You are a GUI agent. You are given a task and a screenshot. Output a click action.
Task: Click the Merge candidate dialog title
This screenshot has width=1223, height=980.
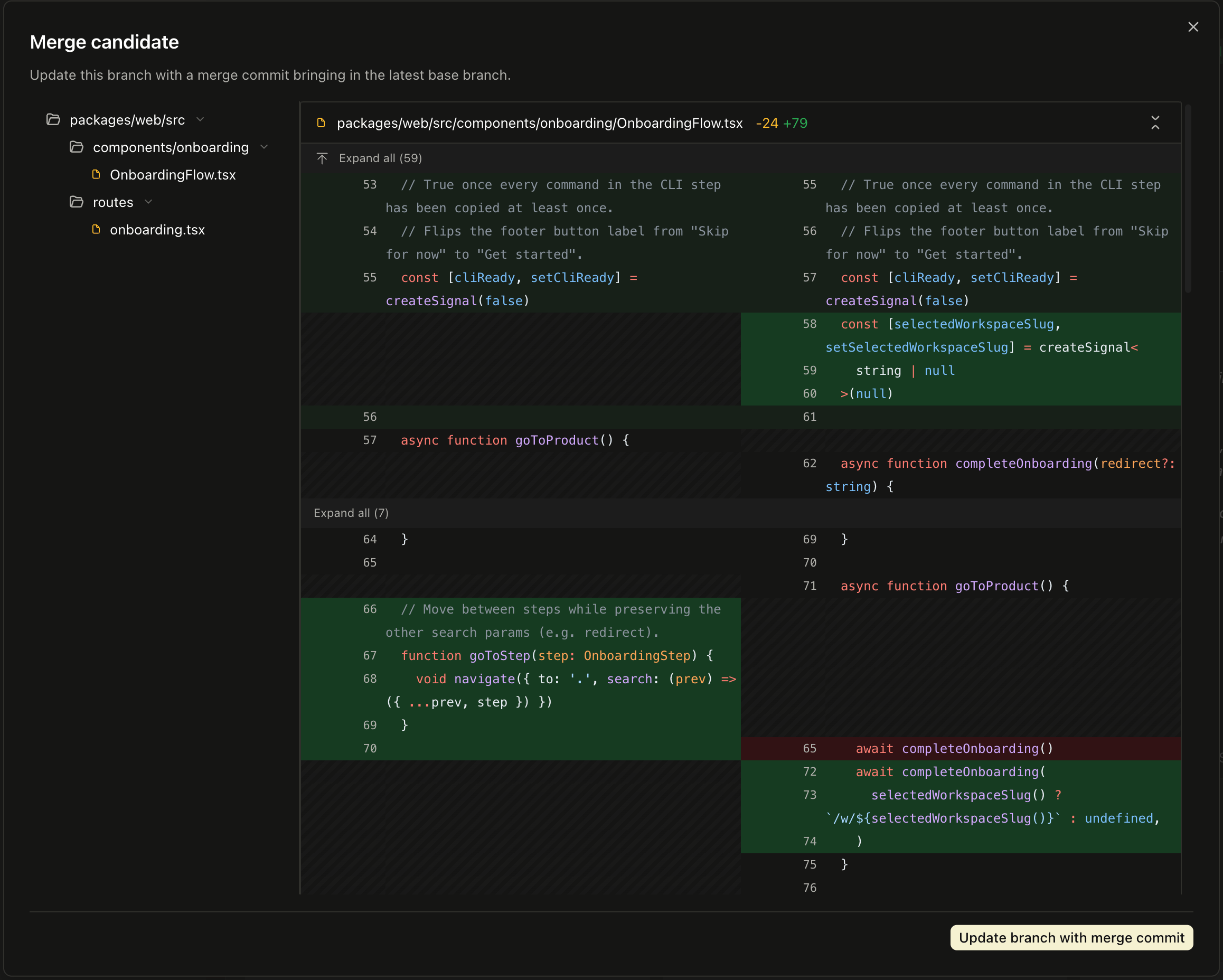105,42
